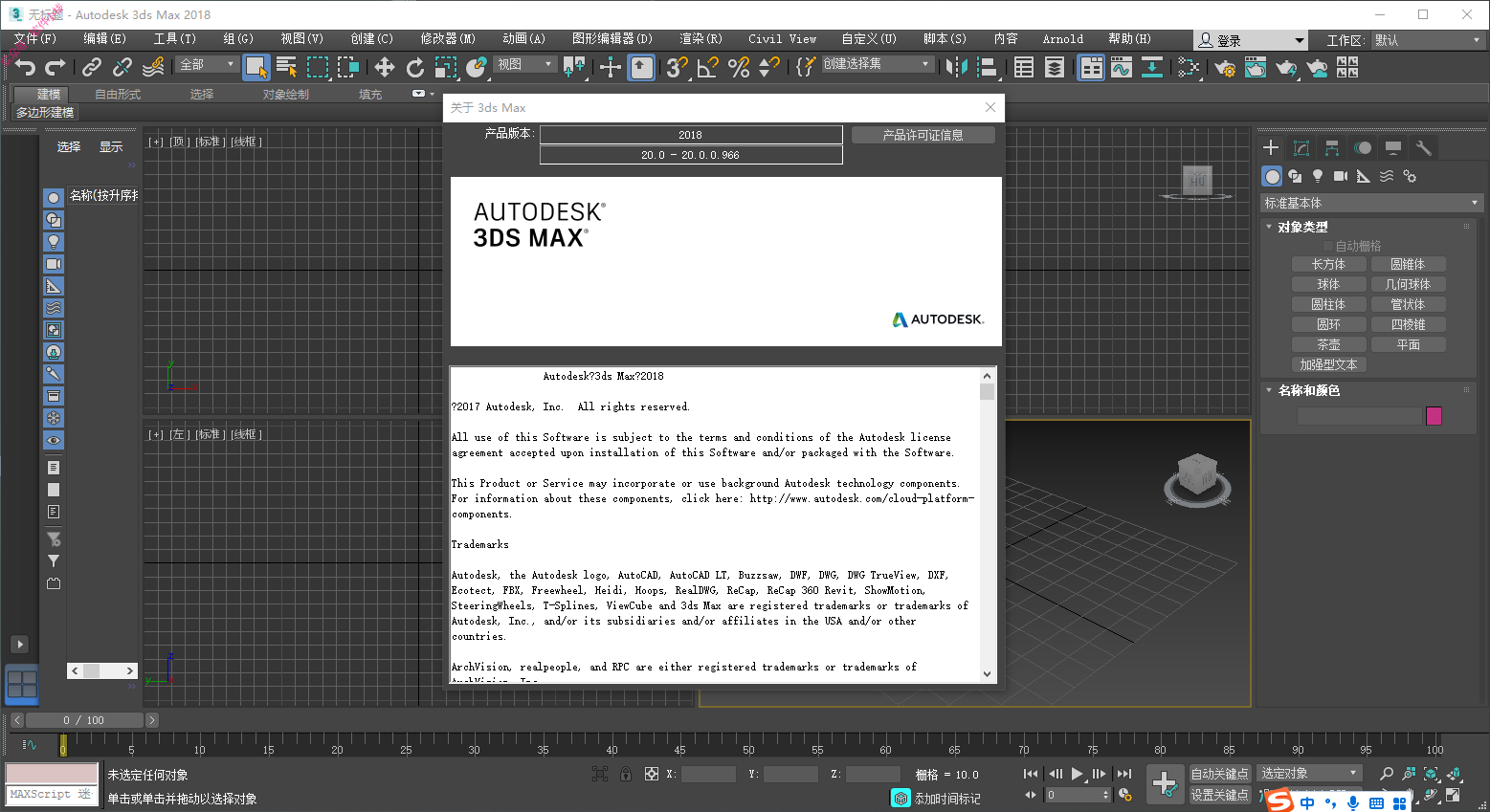This screenshot has width=1490, height=812.
Task: Choose Rectangular Selection Region tool
Action: point(318,67)
